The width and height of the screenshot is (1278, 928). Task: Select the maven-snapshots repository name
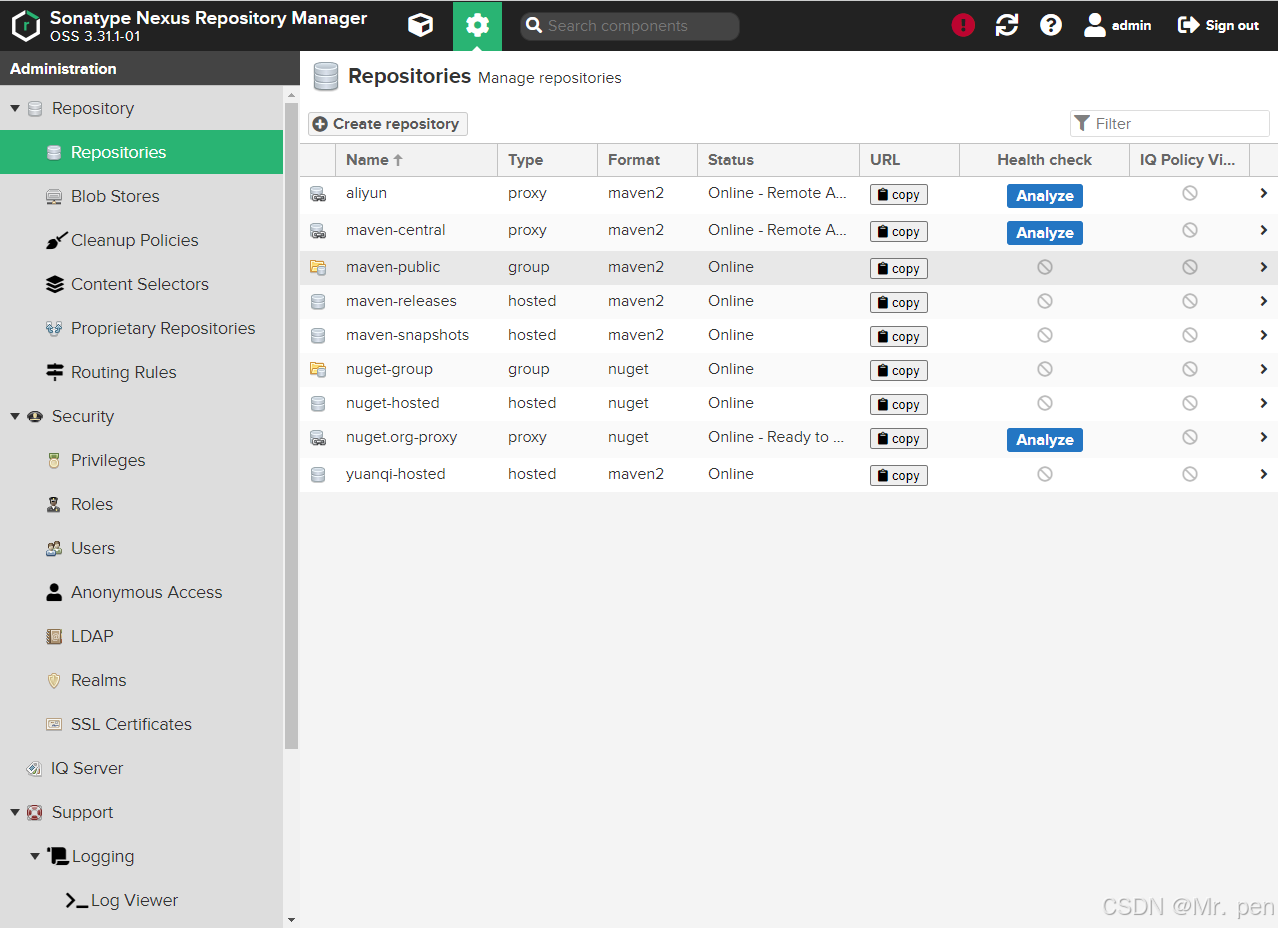[x=407, y=335]
